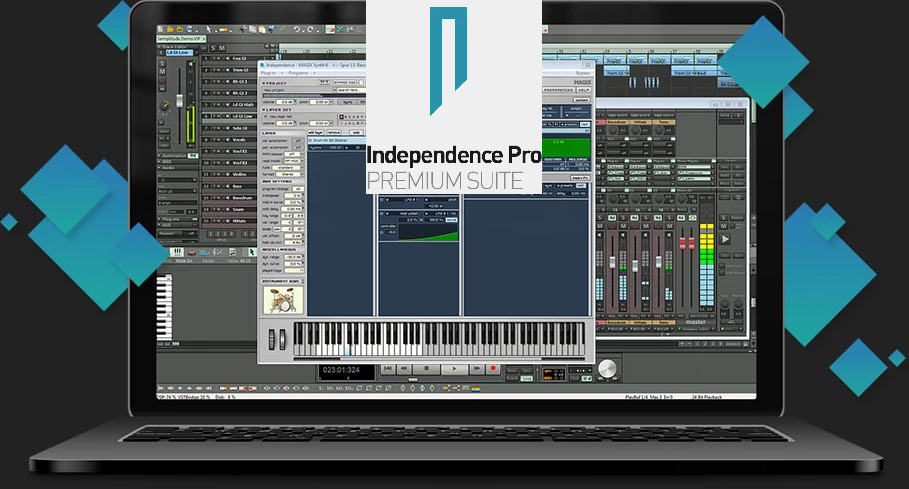Toggle global Mute above the track list

(x=222, y=48)
